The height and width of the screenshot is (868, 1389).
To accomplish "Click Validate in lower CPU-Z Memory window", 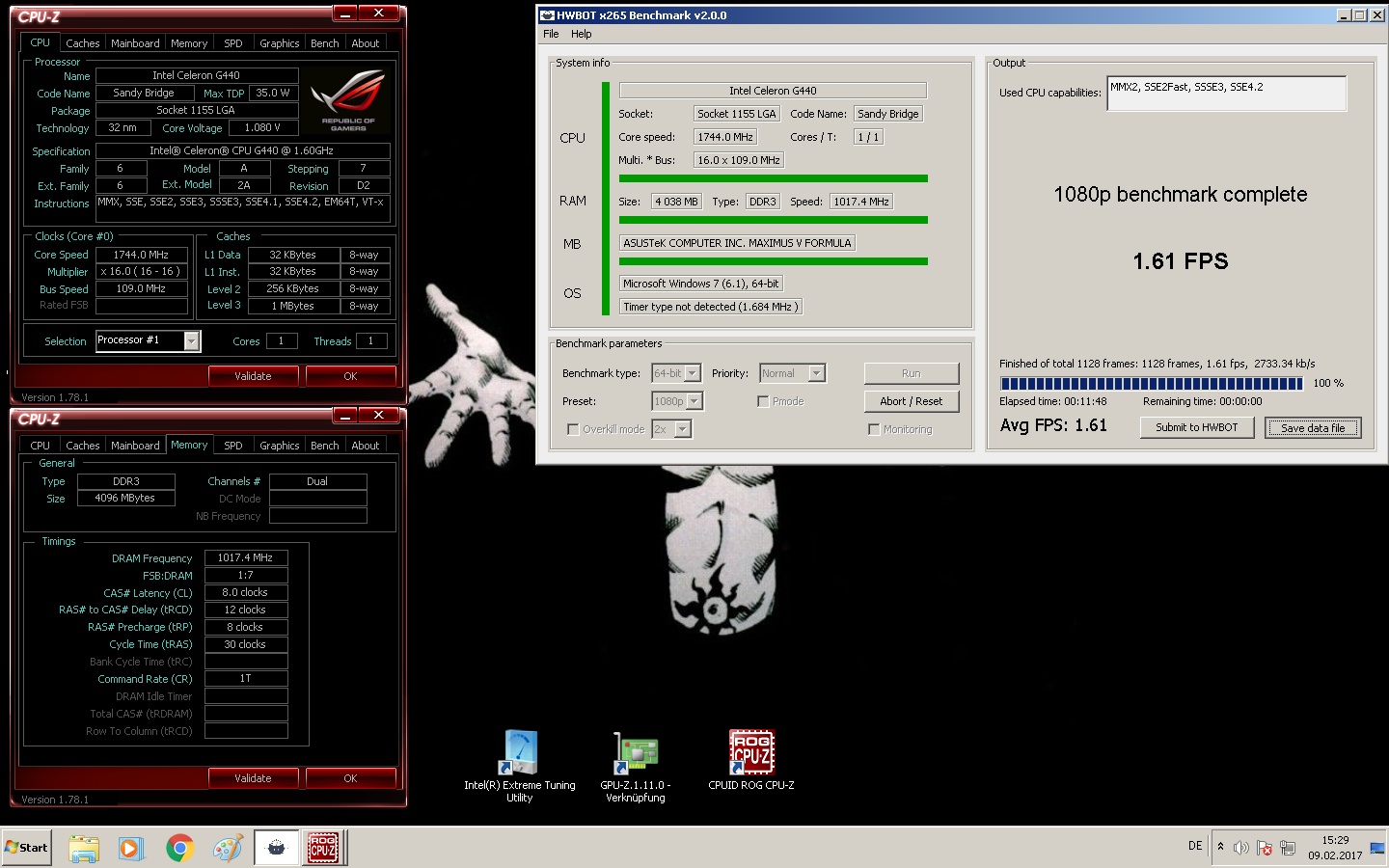I will [253, 778].
